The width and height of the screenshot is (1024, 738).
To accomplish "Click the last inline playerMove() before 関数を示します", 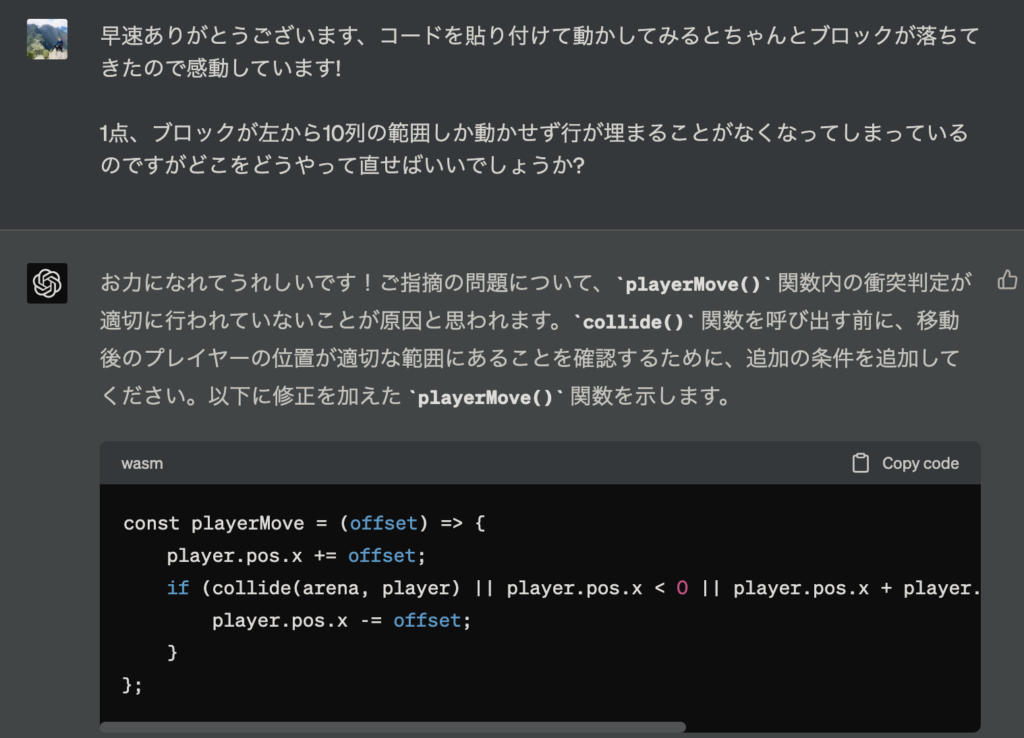I will 485,396.
